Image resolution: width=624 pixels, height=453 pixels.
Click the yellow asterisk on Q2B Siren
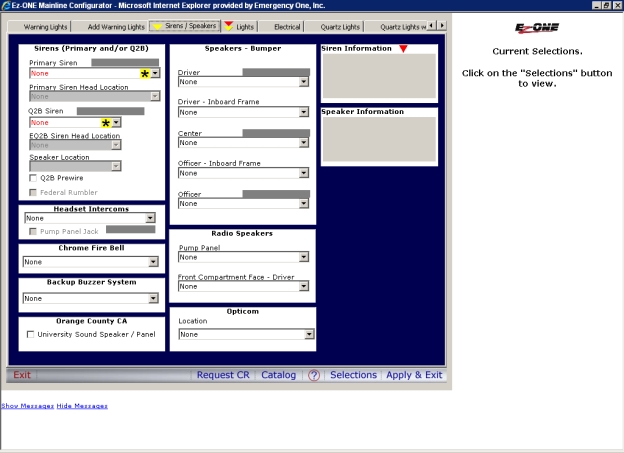coord(106,123)
